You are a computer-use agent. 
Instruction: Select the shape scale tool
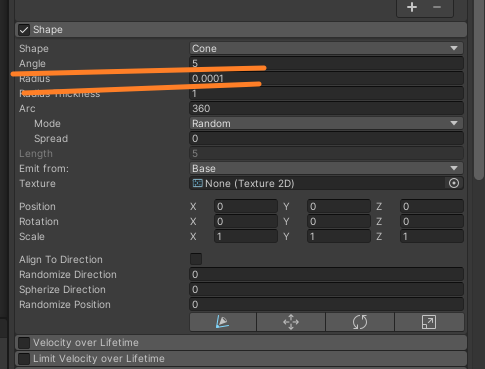click(429, 322)
